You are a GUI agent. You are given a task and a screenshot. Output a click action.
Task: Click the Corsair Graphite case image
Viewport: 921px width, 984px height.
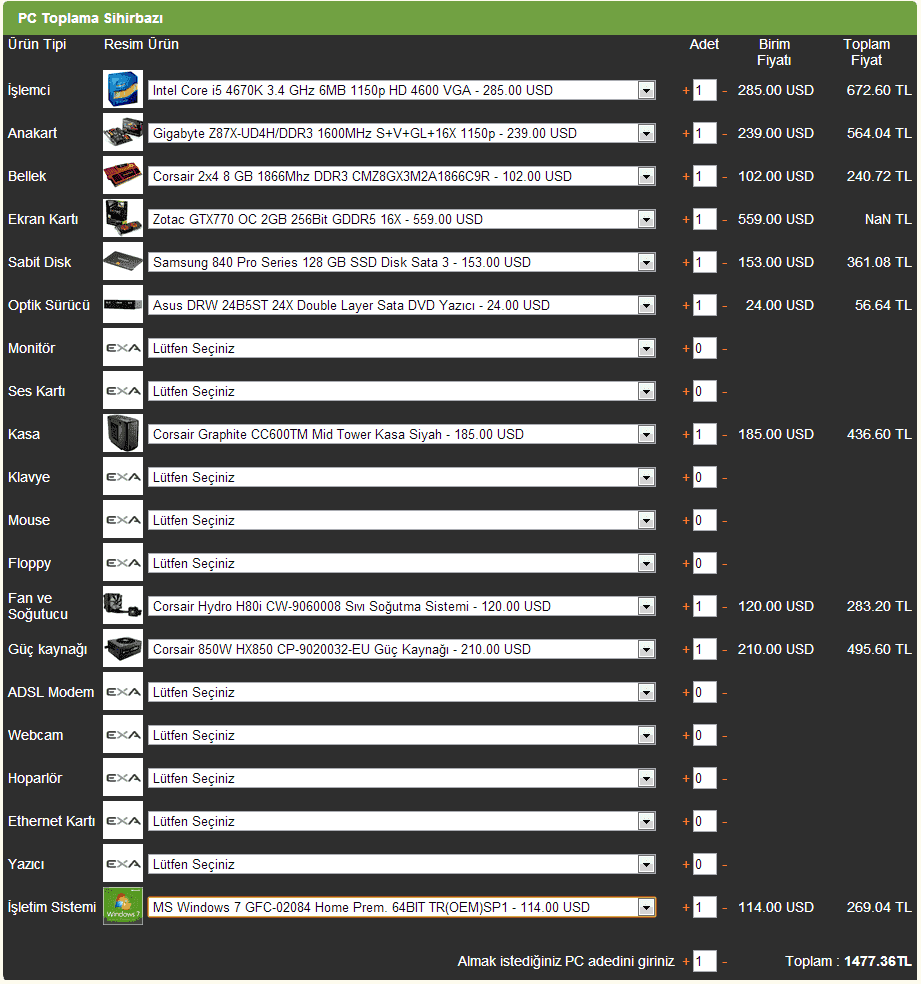[123, 434]
